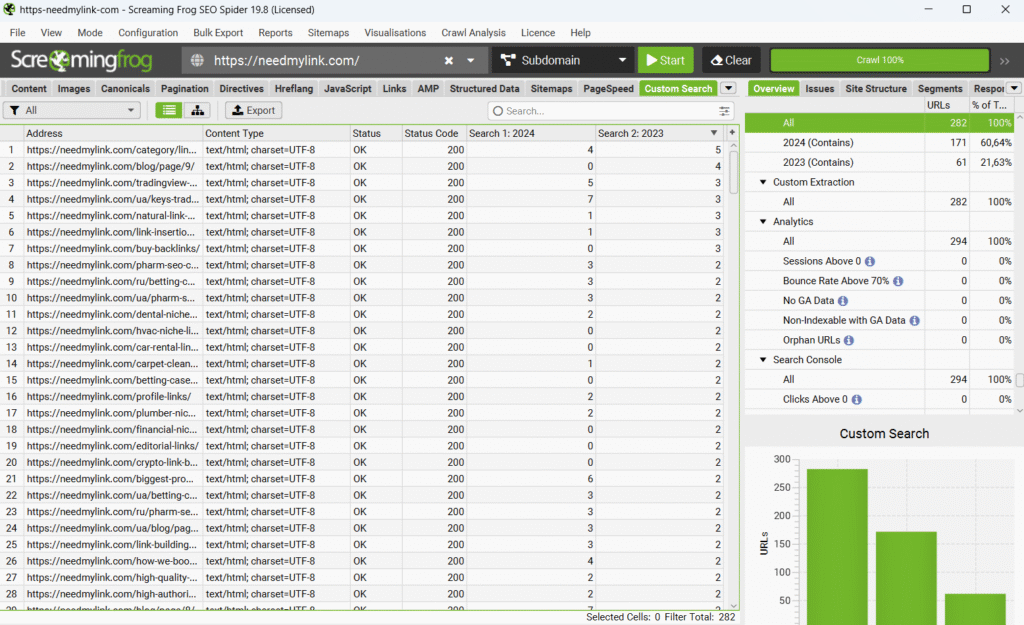
Task: Switch to the PageSpeed tab
Action: [x=608, y=89]
